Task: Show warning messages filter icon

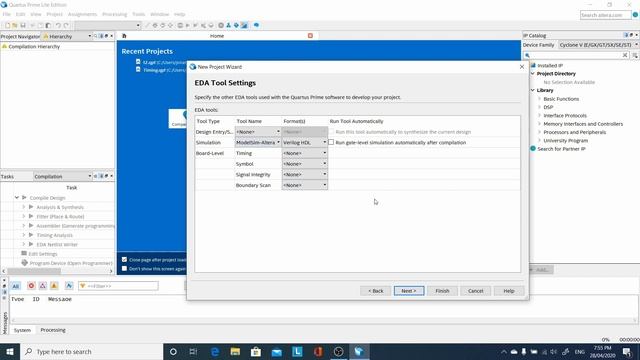Action: (54, 286)
